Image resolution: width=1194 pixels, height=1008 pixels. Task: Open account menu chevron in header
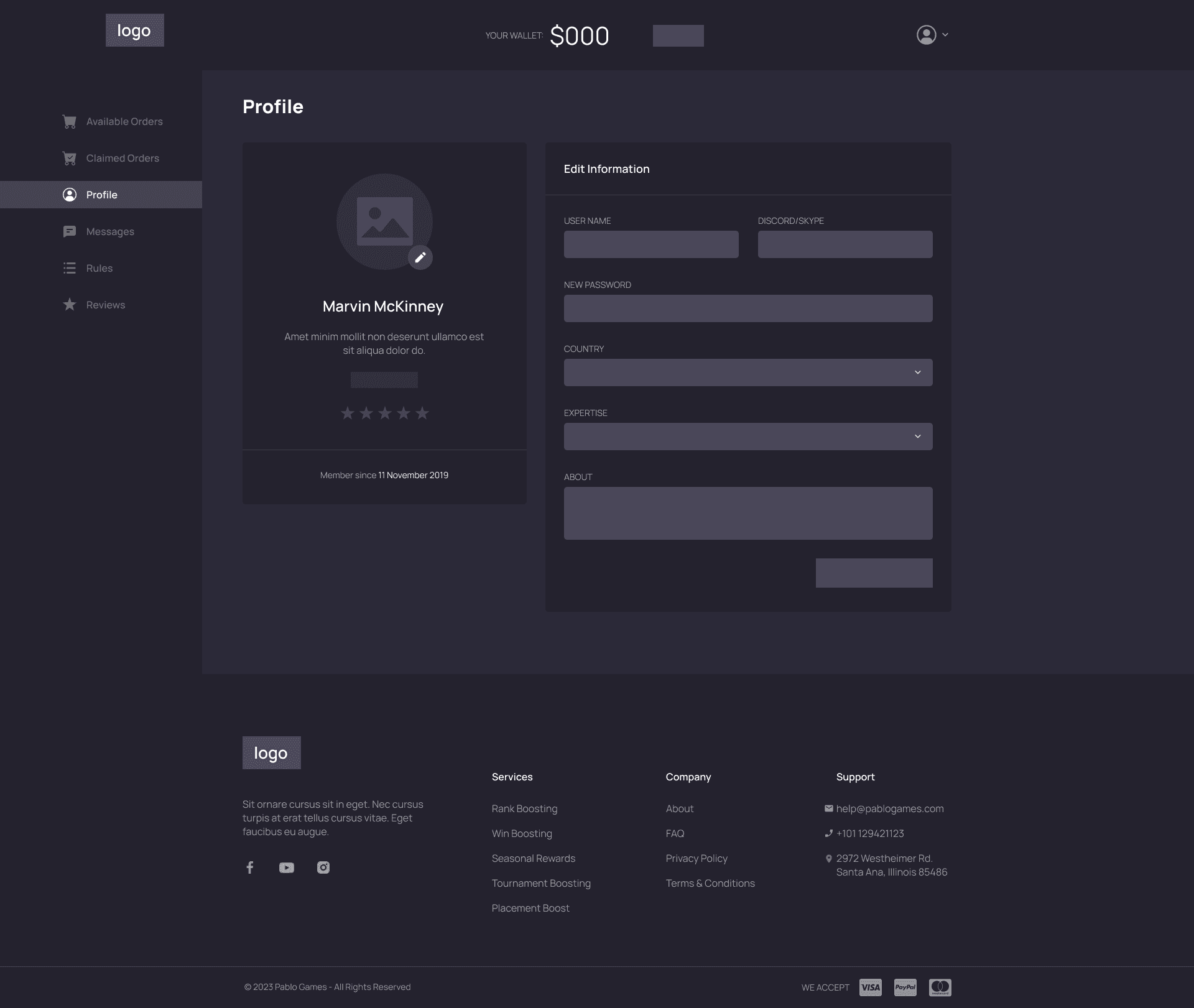[945, 35]
